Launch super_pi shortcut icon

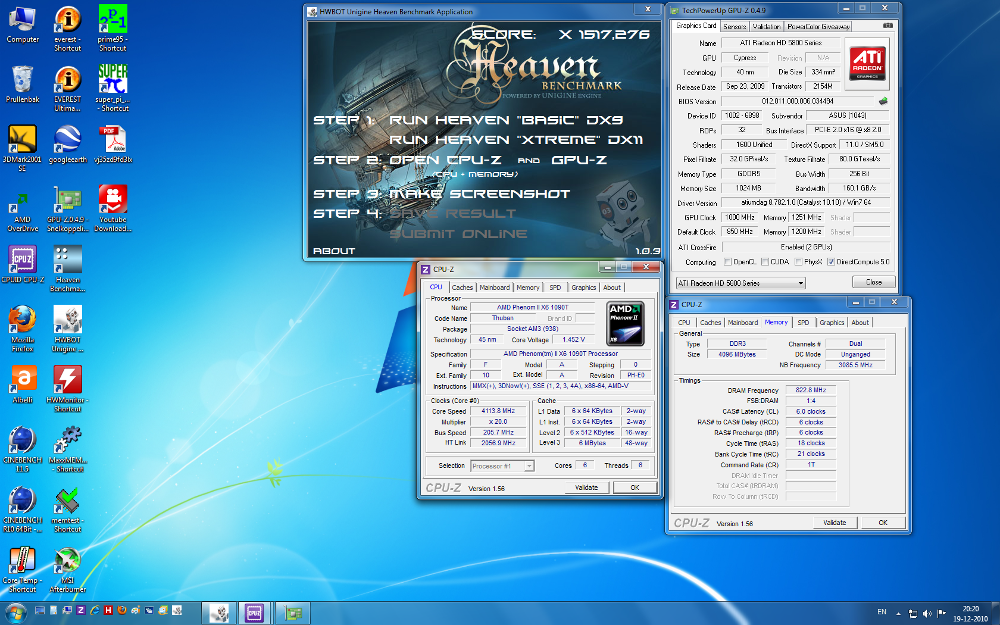[x=112, y=89]
